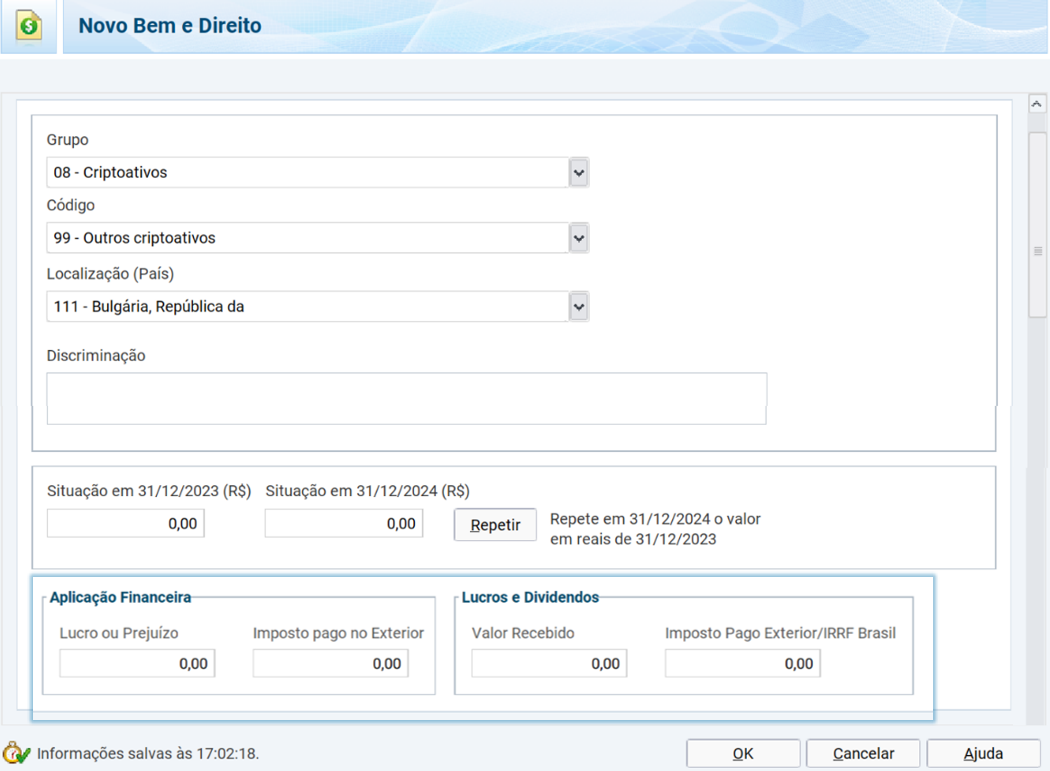Click the Imposto Pago Exterior/IRRF Brasil field
Viewport: 1050px width, 771px height.
[742, 663]
